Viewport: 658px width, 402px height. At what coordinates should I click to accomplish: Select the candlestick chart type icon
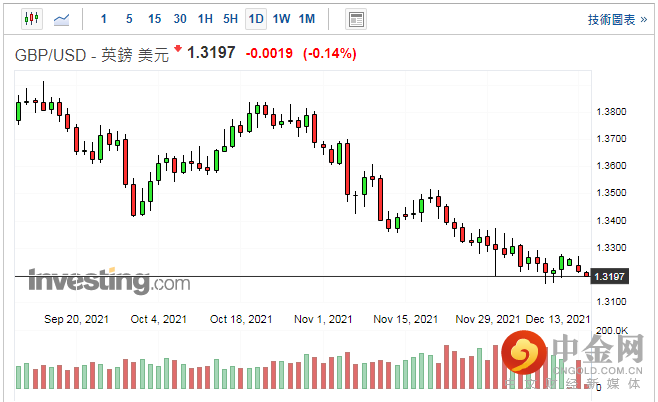[32, 19]
